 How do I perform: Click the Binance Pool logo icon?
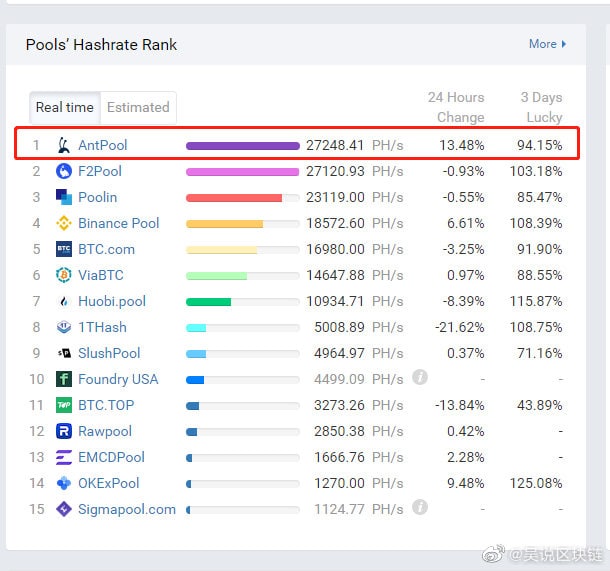pos(64,223)
